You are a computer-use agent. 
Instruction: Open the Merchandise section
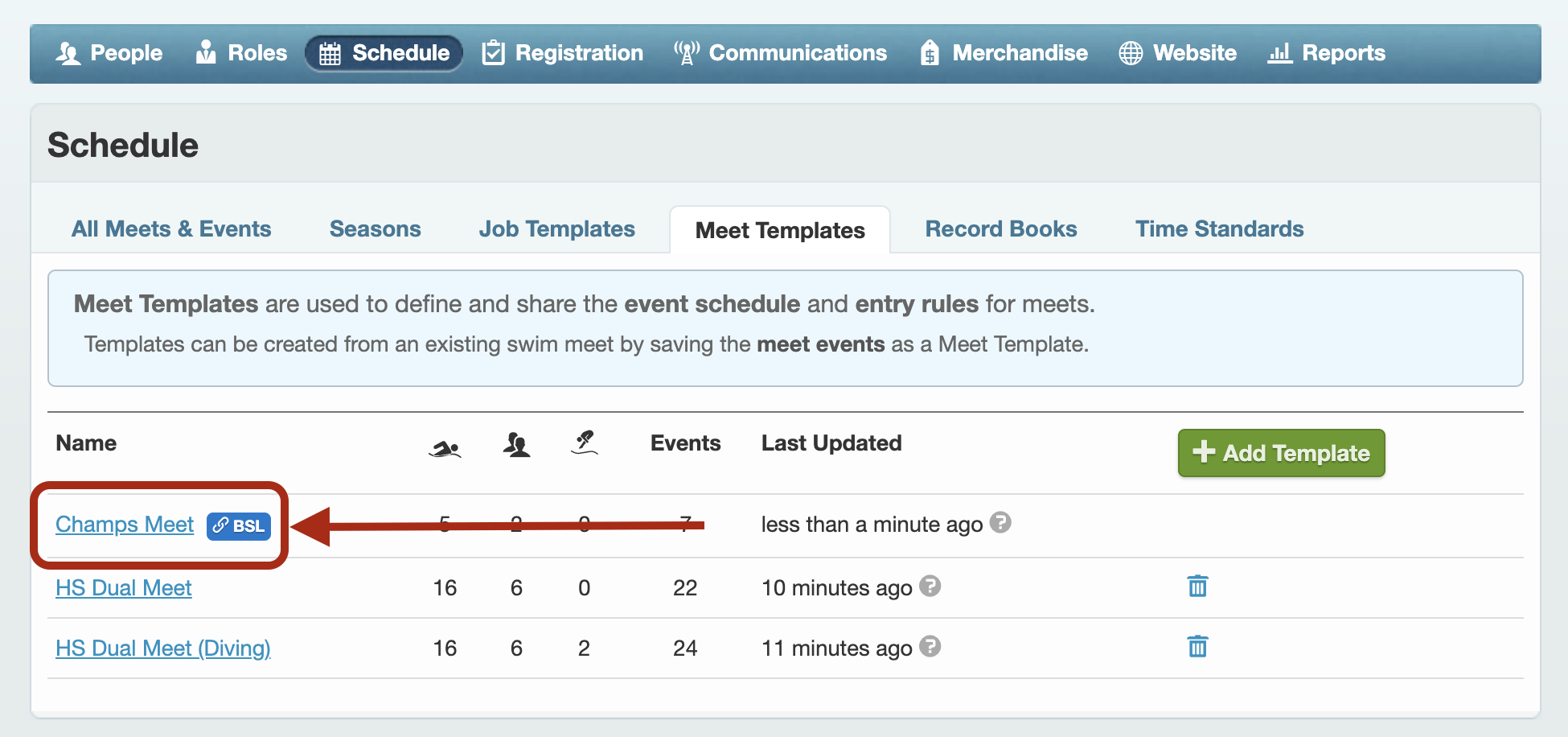[x=1004, y=53]
